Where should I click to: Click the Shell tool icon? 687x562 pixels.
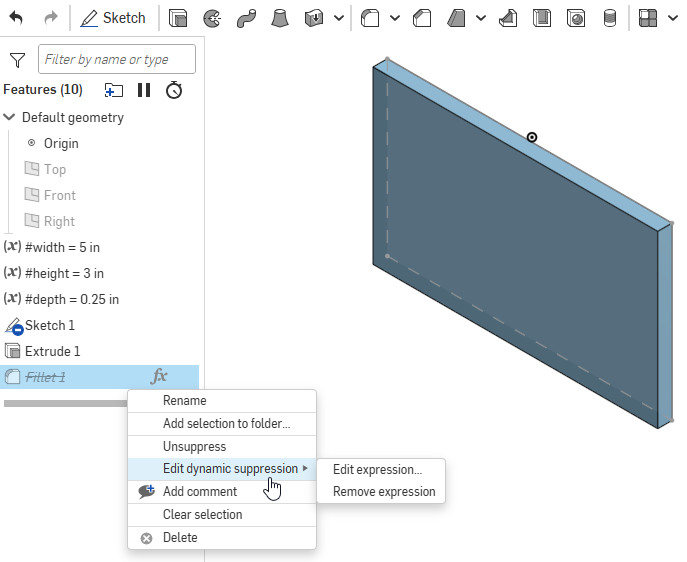pyautogui.click(x=542, y=18)
